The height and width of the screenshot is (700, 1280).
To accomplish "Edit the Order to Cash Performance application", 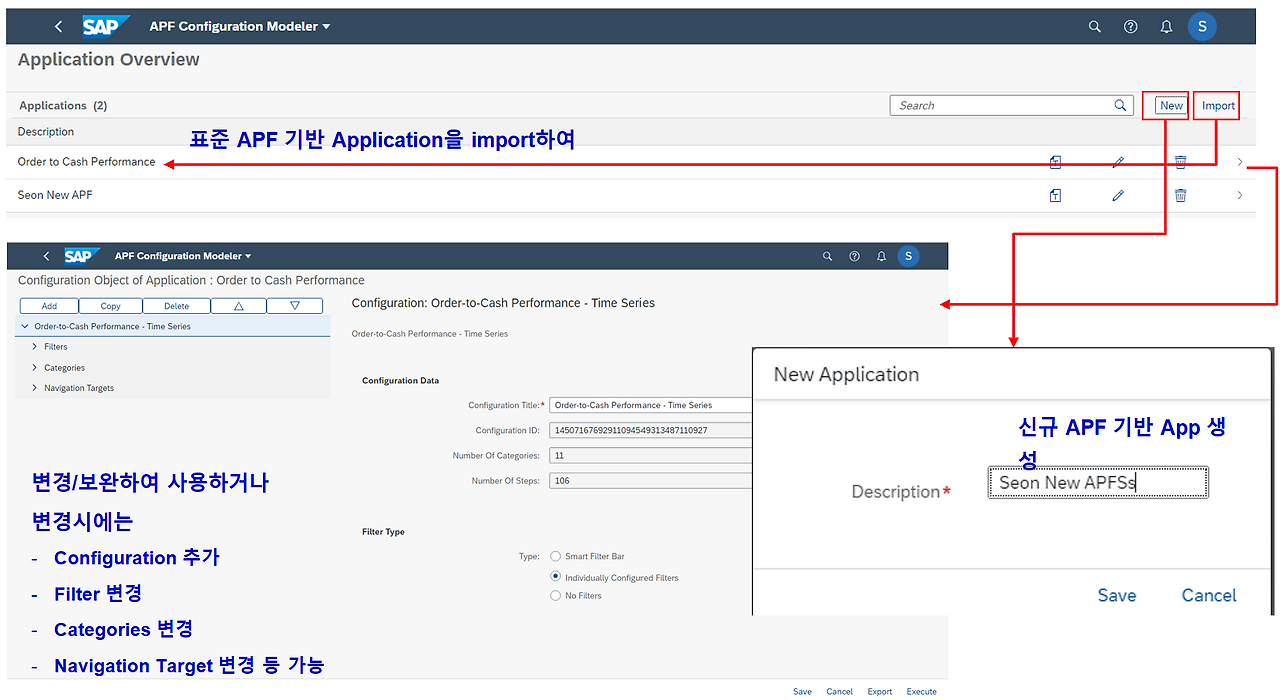I will (1118, 162).
